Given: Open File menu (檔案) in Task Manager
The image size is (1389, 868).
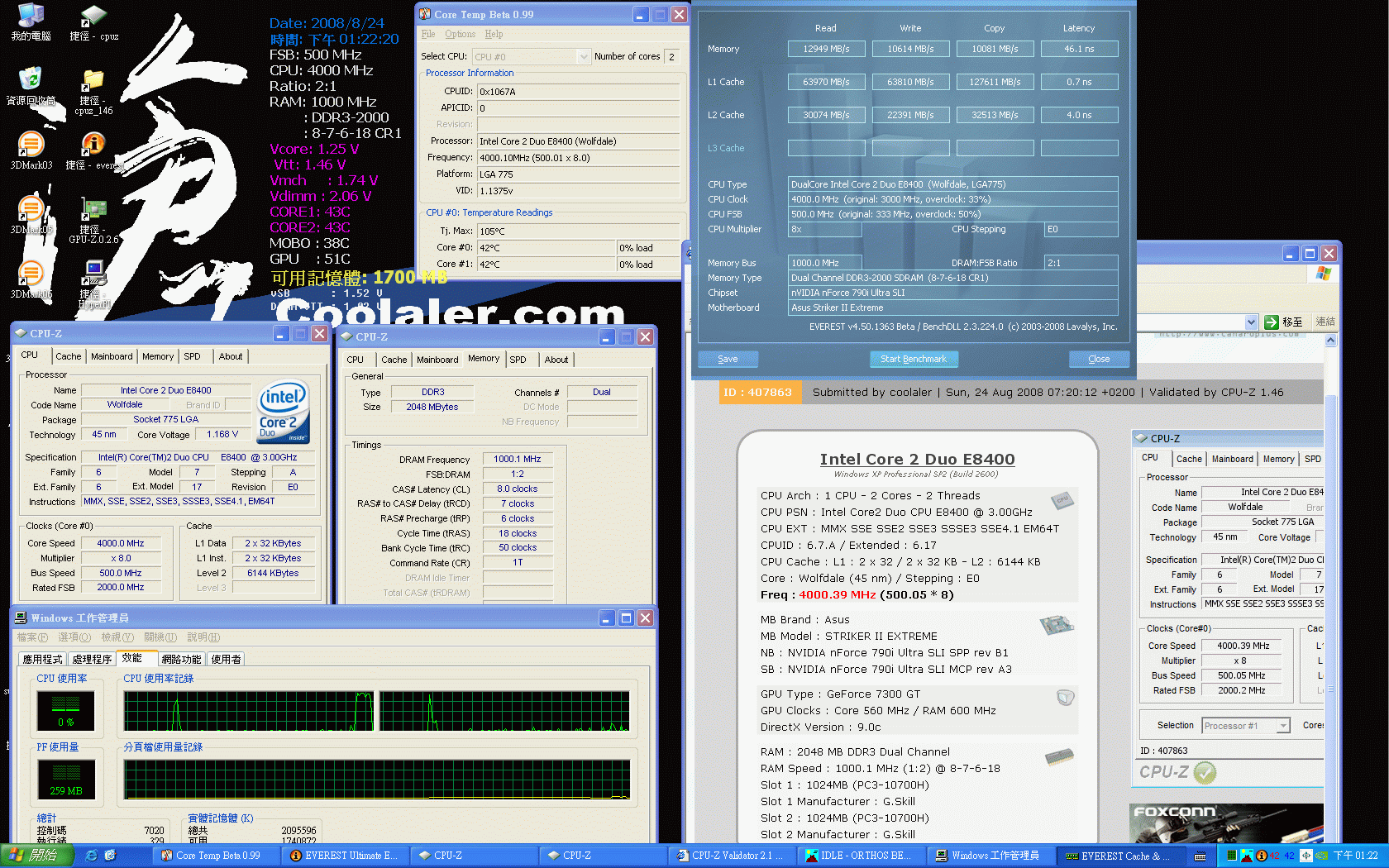Looking at the screenshot, I should pyautogui.click(x=32, y=637).
